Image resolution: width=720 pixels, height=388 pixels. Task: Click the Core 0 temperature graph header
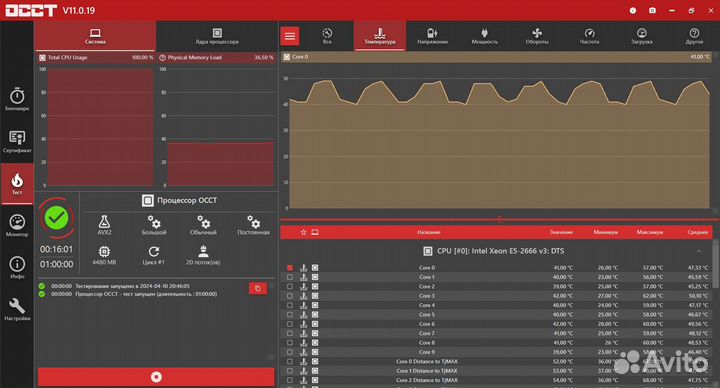[x=497, y=57]
